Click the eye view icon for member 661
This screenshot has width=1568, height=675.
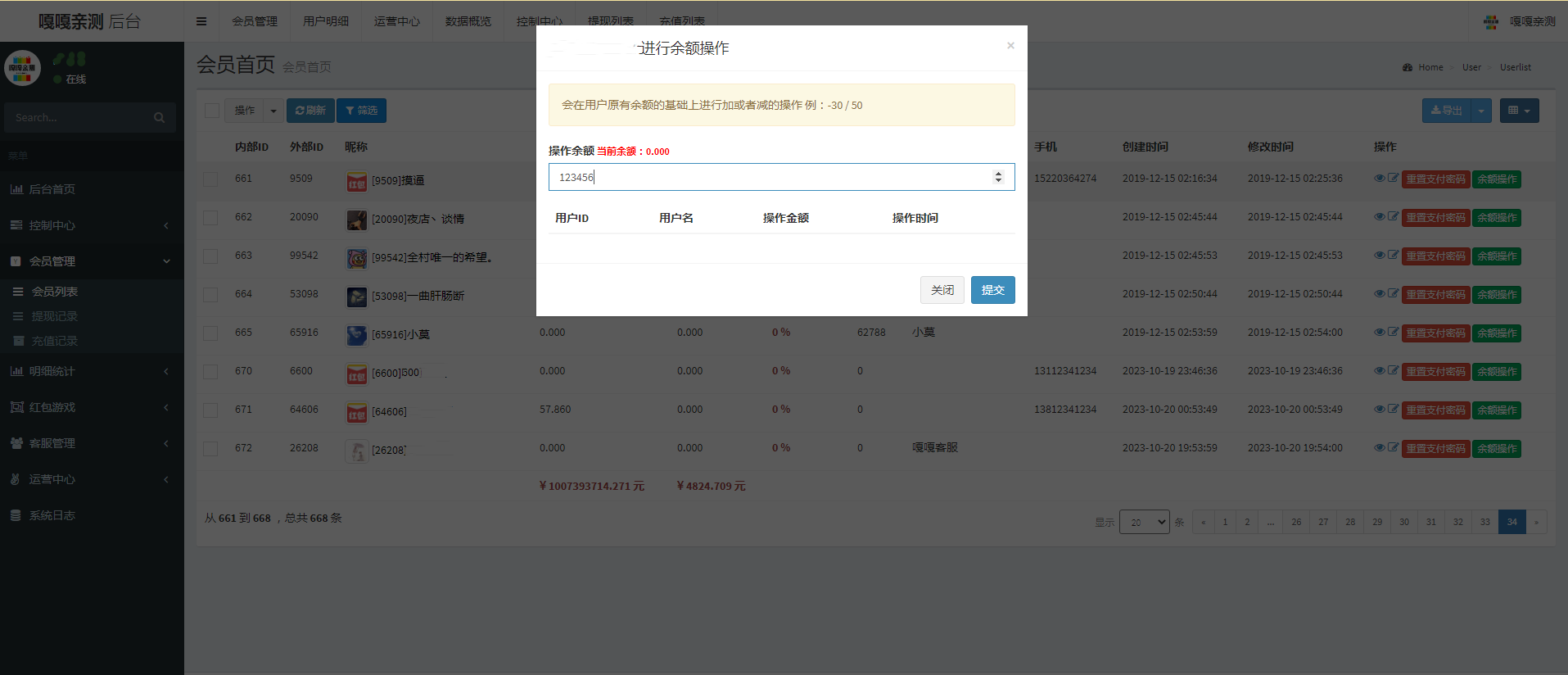[1380, 178]
